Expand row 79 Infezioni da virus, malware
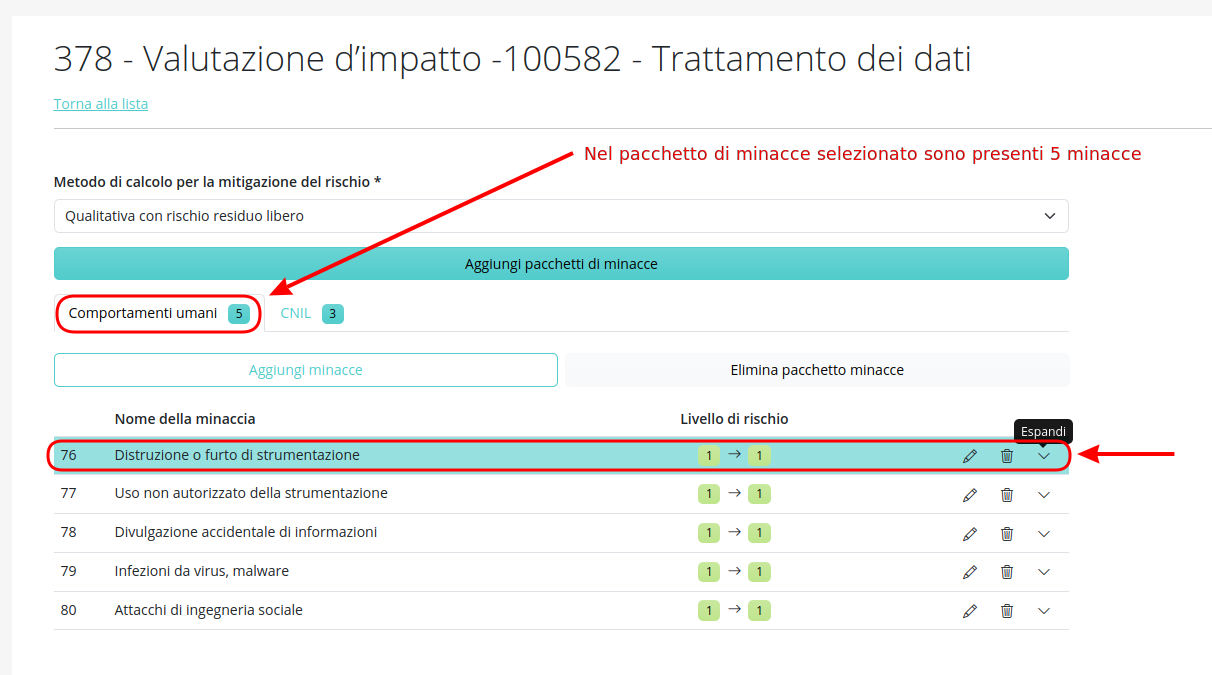Image resolution: width=1212 pixels, height=675 pixels. click(x=1044, y=572)
